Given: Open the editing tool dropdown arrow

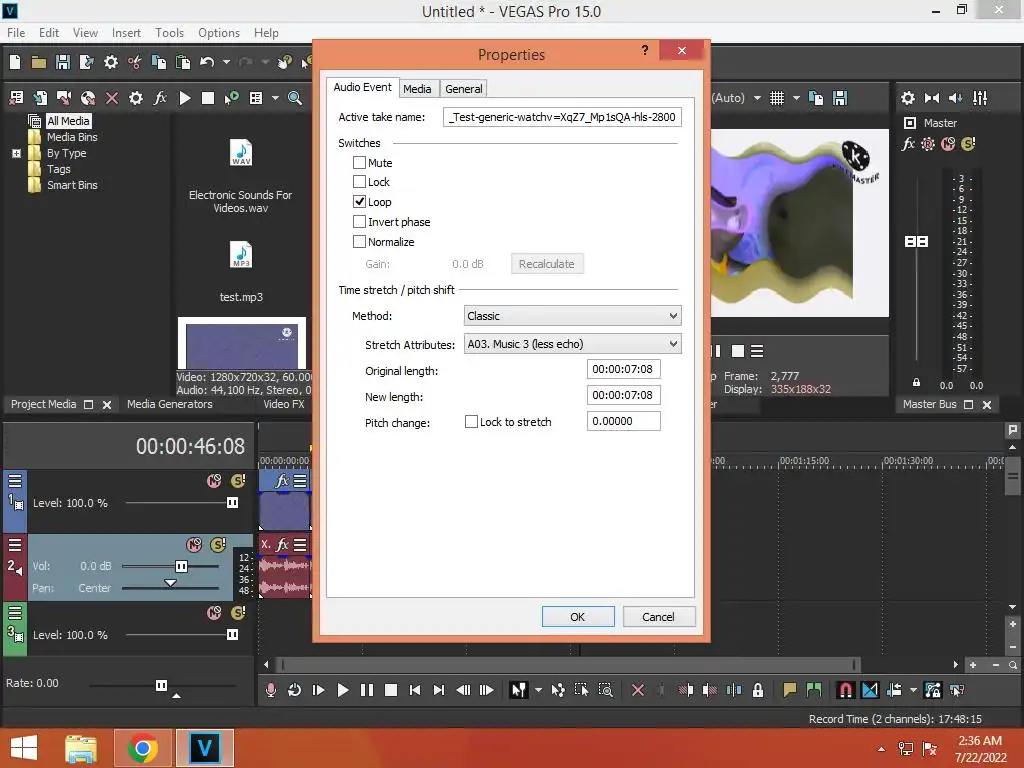Looking at the screenshot, I should 538,690.
